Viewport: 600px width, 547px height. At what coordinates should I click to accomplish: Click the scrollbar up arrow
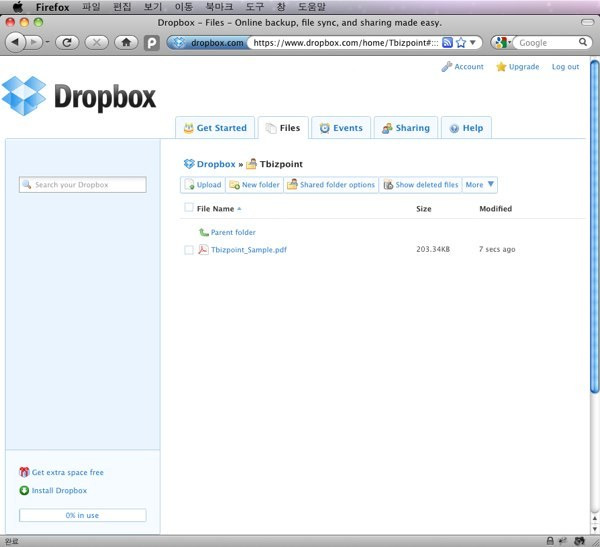595,519
